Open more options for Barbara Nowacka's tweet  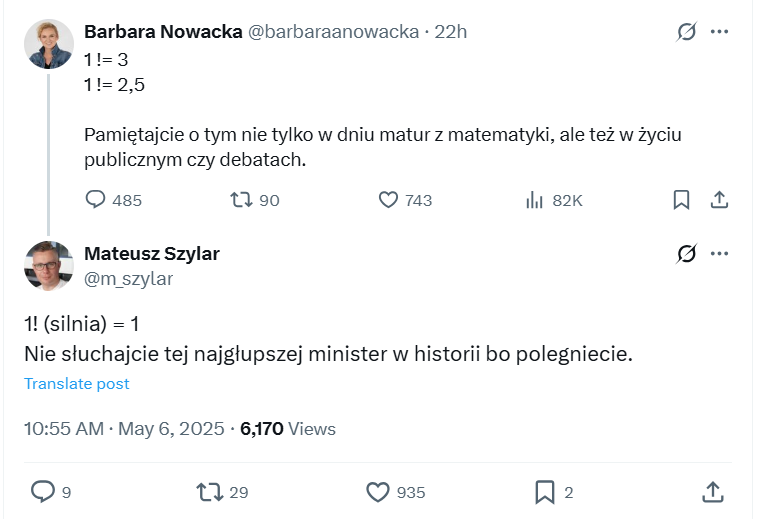pos(719,32)
